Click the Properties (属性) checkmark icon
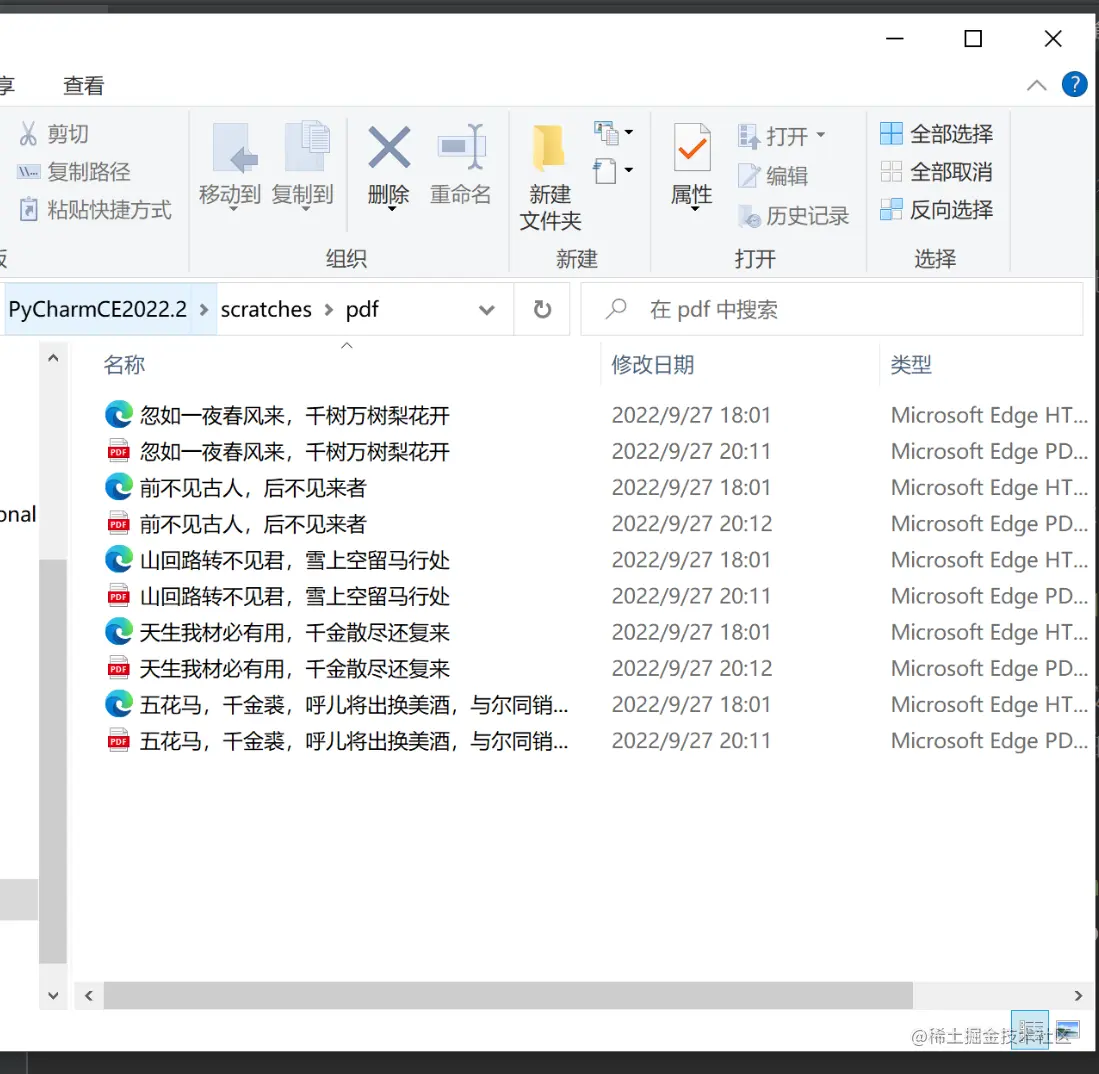This screenshot has width=1099, height=1074. point(692,147)
